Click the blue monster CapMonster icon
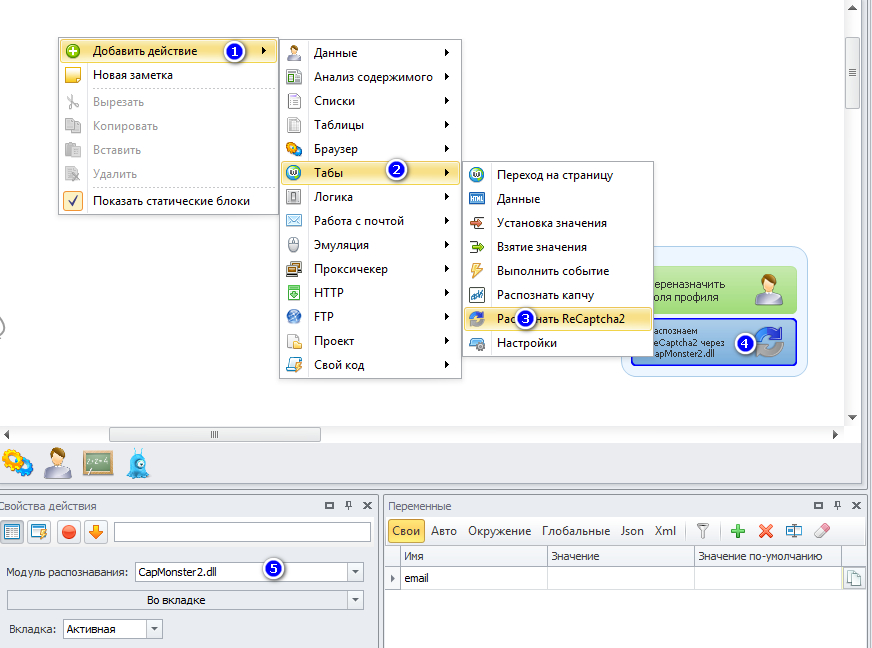 click(138, 463)
